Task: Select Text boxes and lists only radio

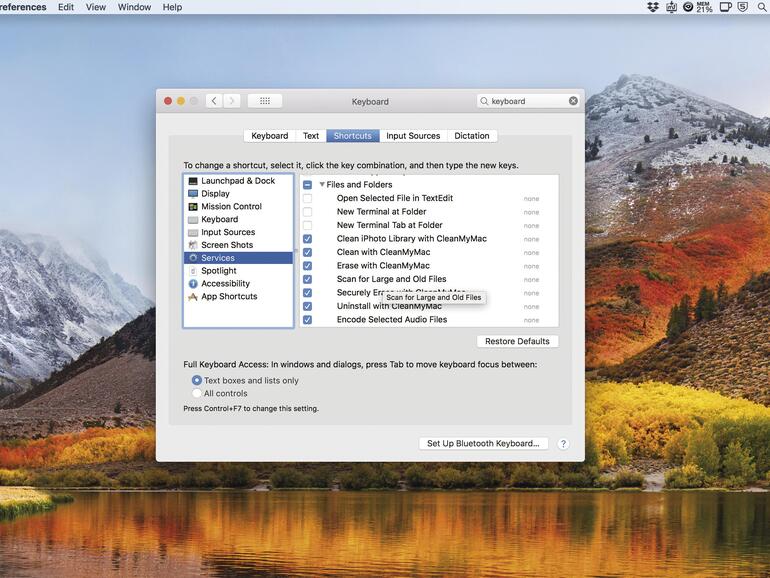Action: point(196,380)
